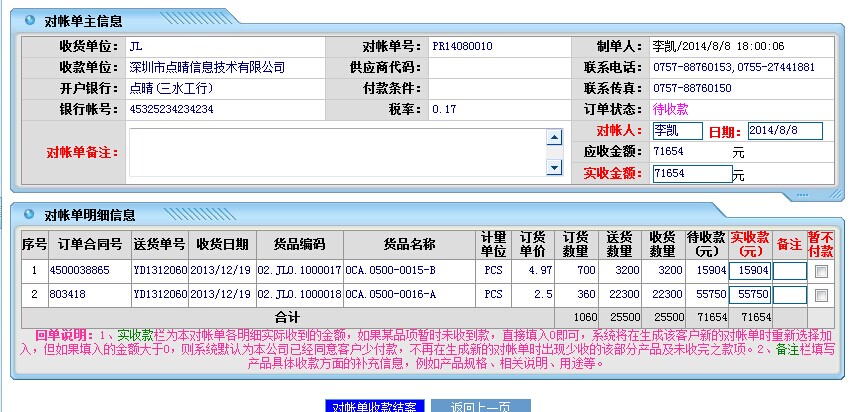Click the scroll down arrow in 对帐单备注 box
Image resolution: width=851 pixels, height=412 pixels.
(x=554, y=171)
